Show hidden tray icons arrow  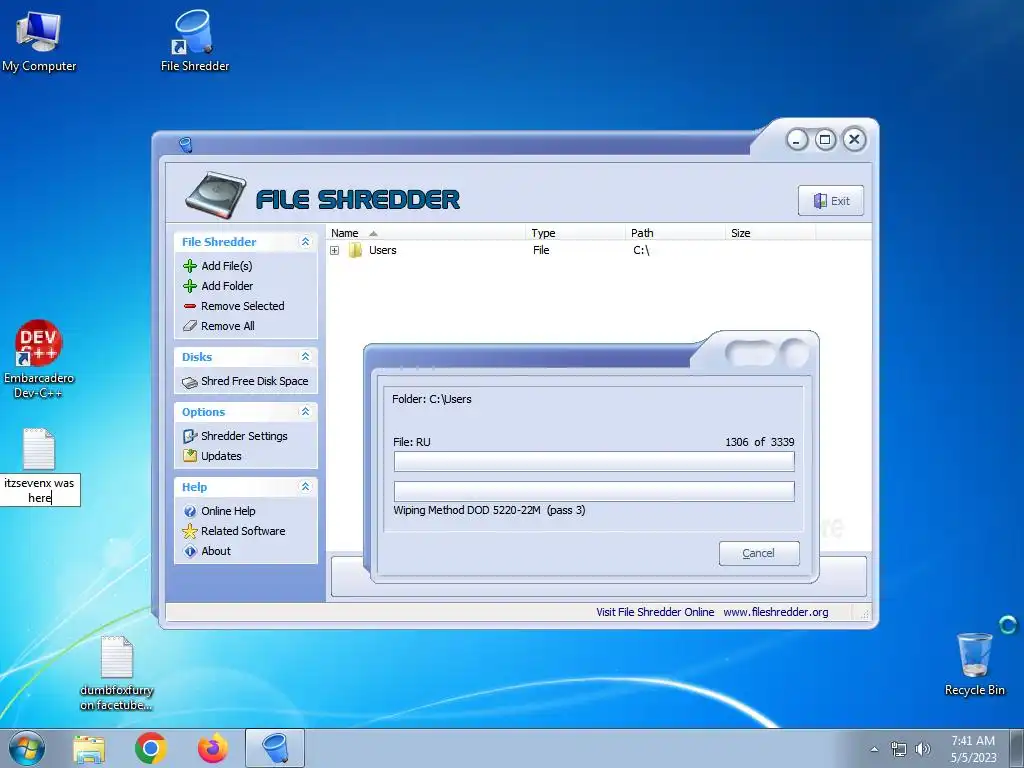874,749
